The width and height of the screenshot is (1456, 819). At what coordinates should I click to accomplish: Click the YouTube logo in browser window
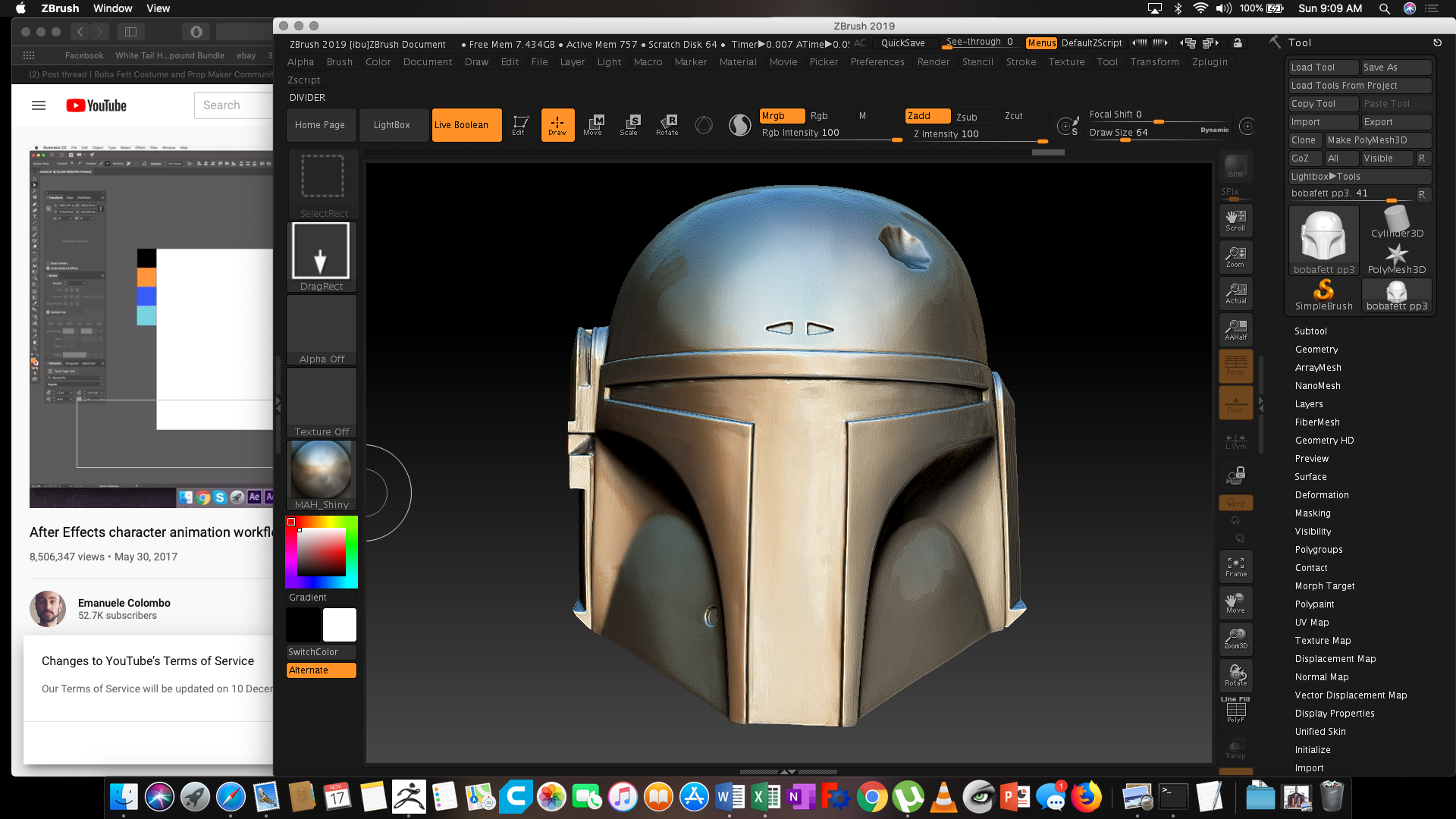coord(96,105)
